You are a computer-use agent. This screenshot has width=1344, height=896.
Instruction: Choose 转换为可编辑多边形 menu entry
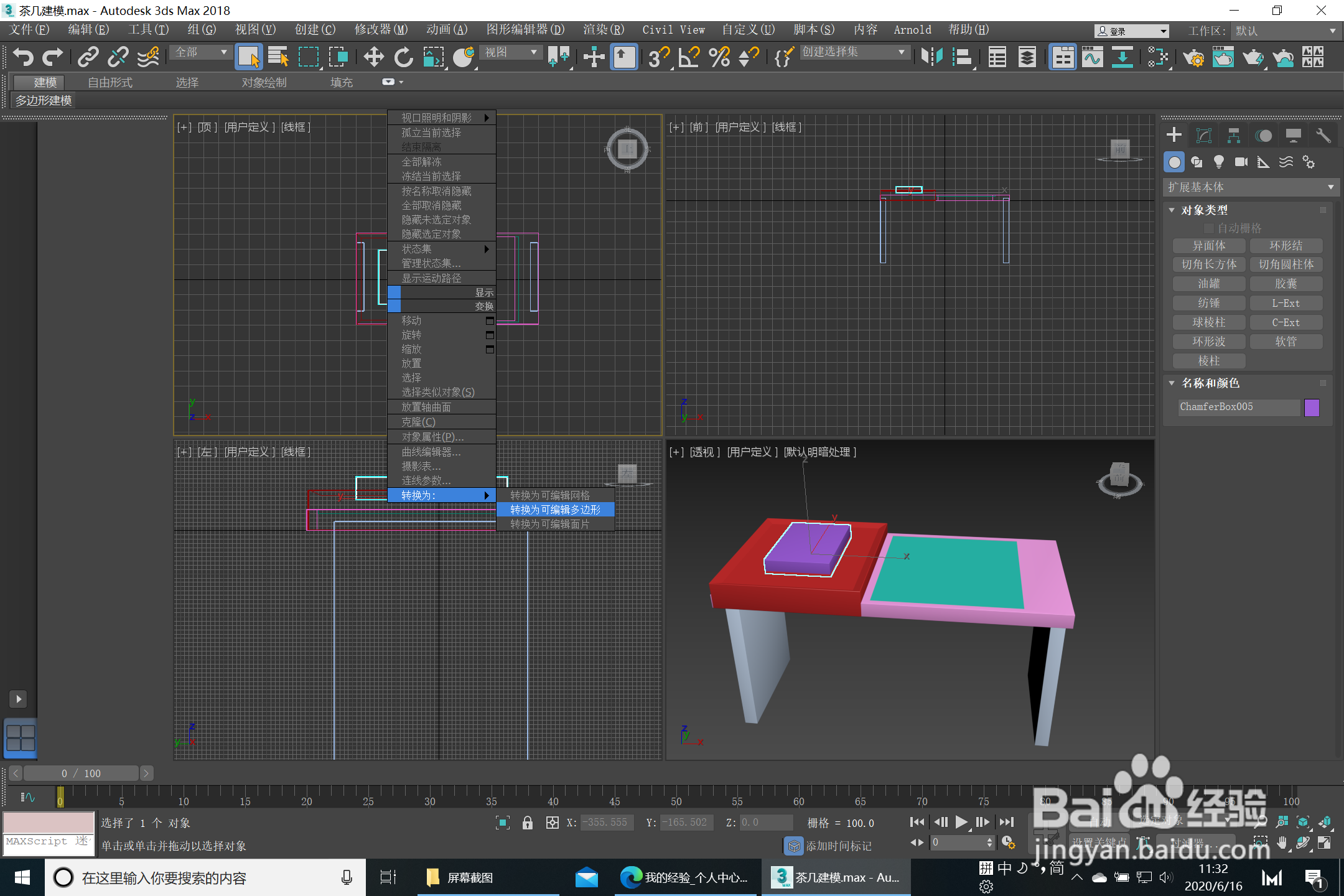[556, 510]
